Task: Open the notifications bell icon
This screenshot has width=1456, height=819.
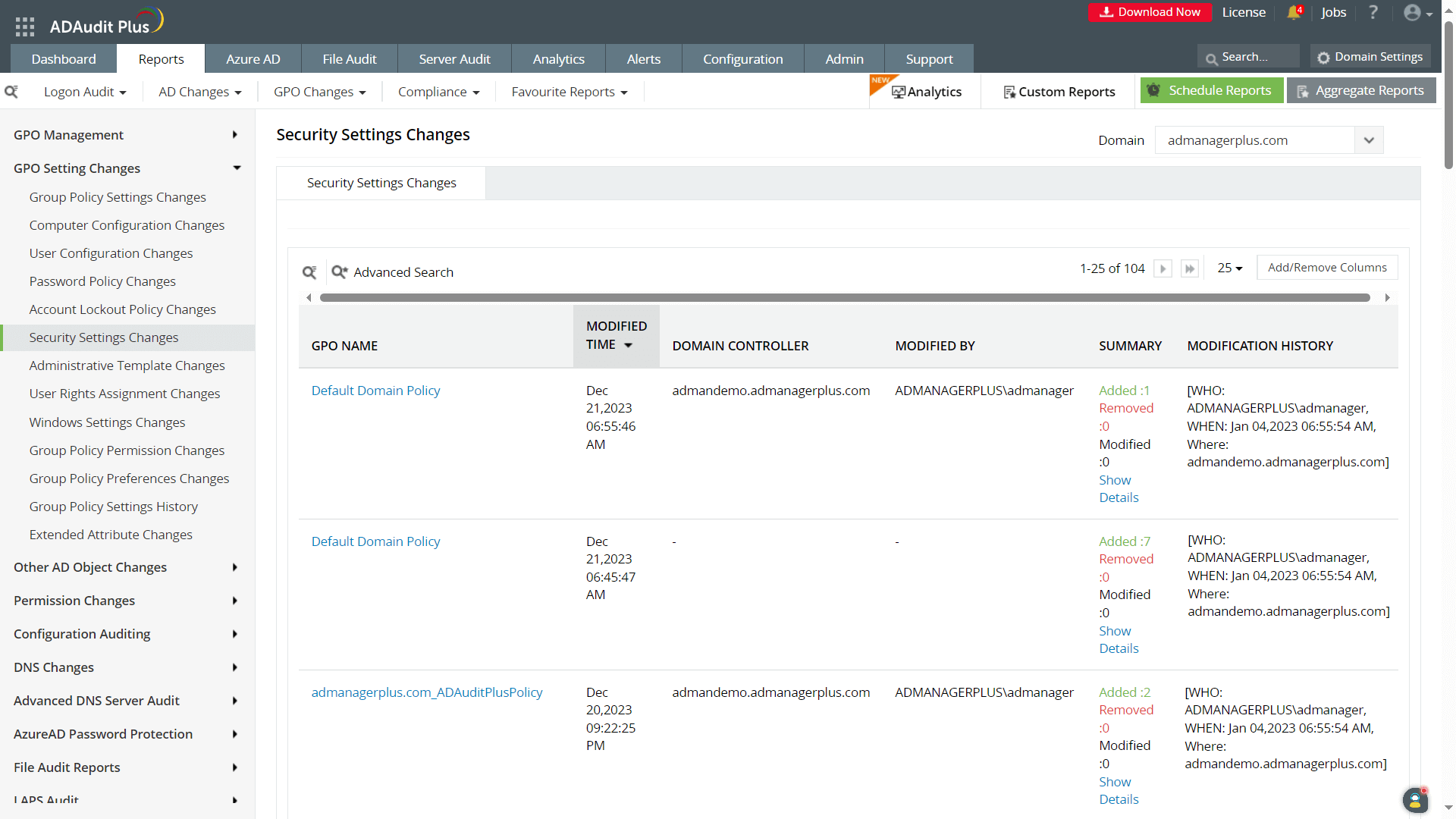Action: tap(1294, 13)
